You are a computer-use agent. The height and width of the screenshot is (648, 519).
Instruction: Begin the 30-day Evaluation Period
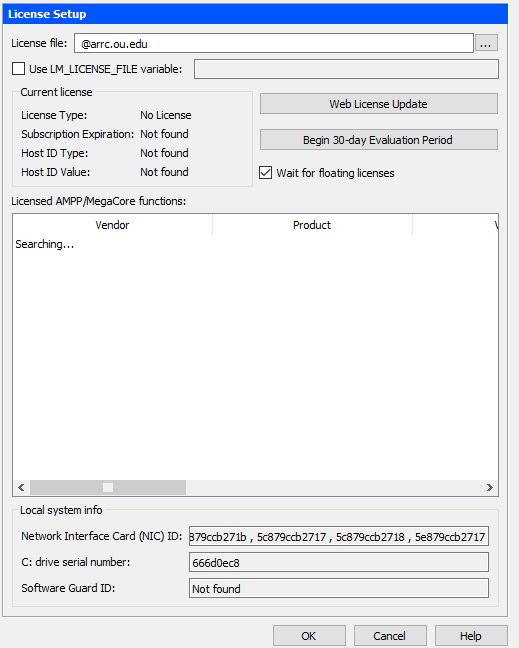point(379,140)
